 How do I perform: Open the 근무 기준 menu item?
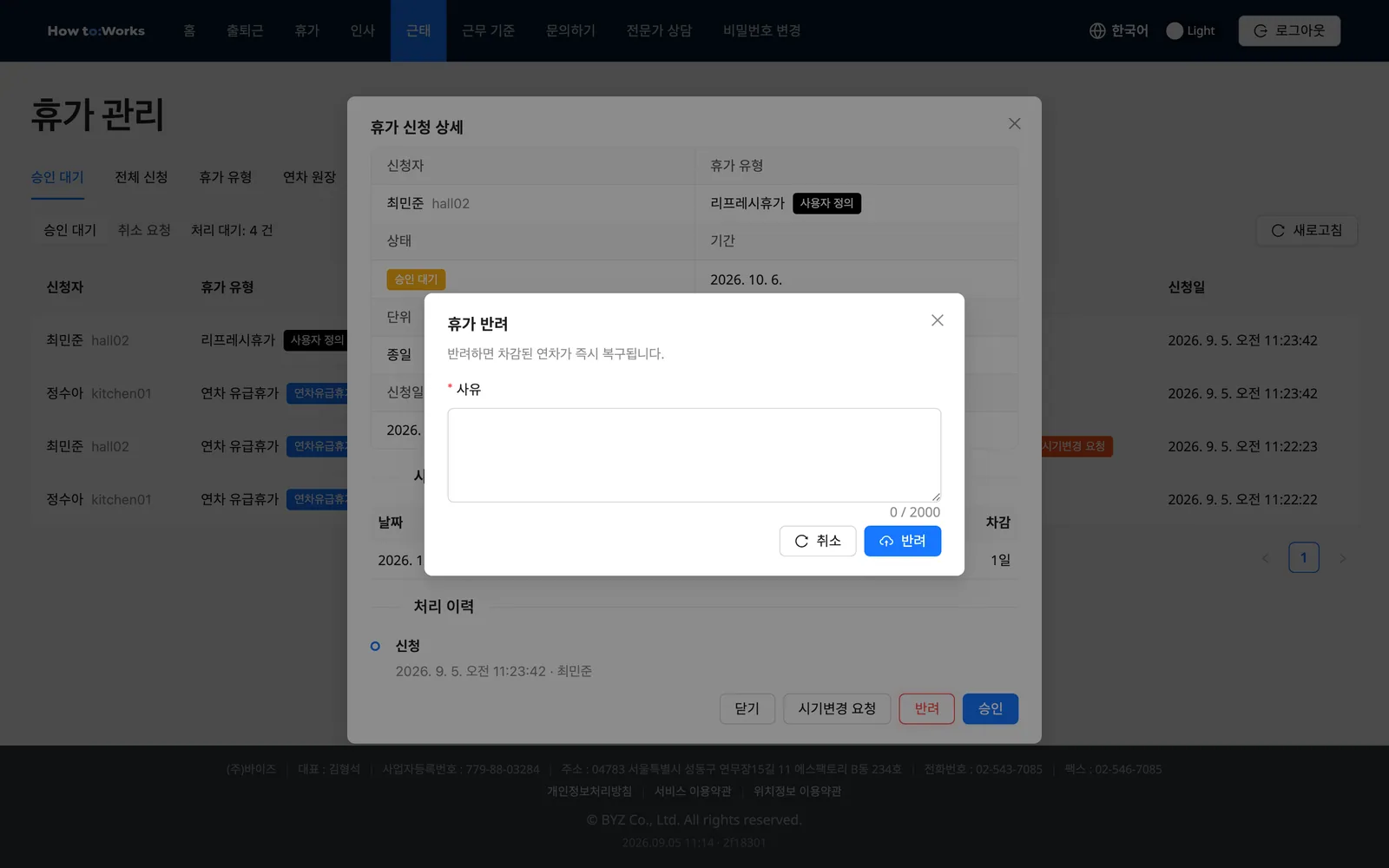[x=488, y=30]
